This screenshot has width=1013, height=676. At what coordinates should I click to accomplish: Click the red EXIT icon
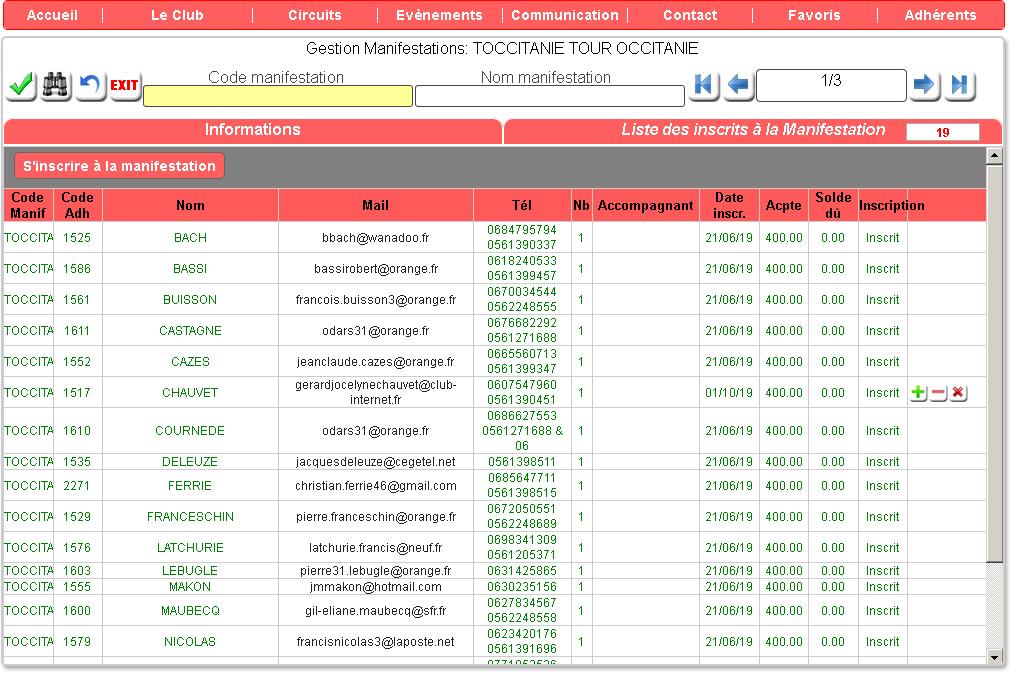pos(124,85)
